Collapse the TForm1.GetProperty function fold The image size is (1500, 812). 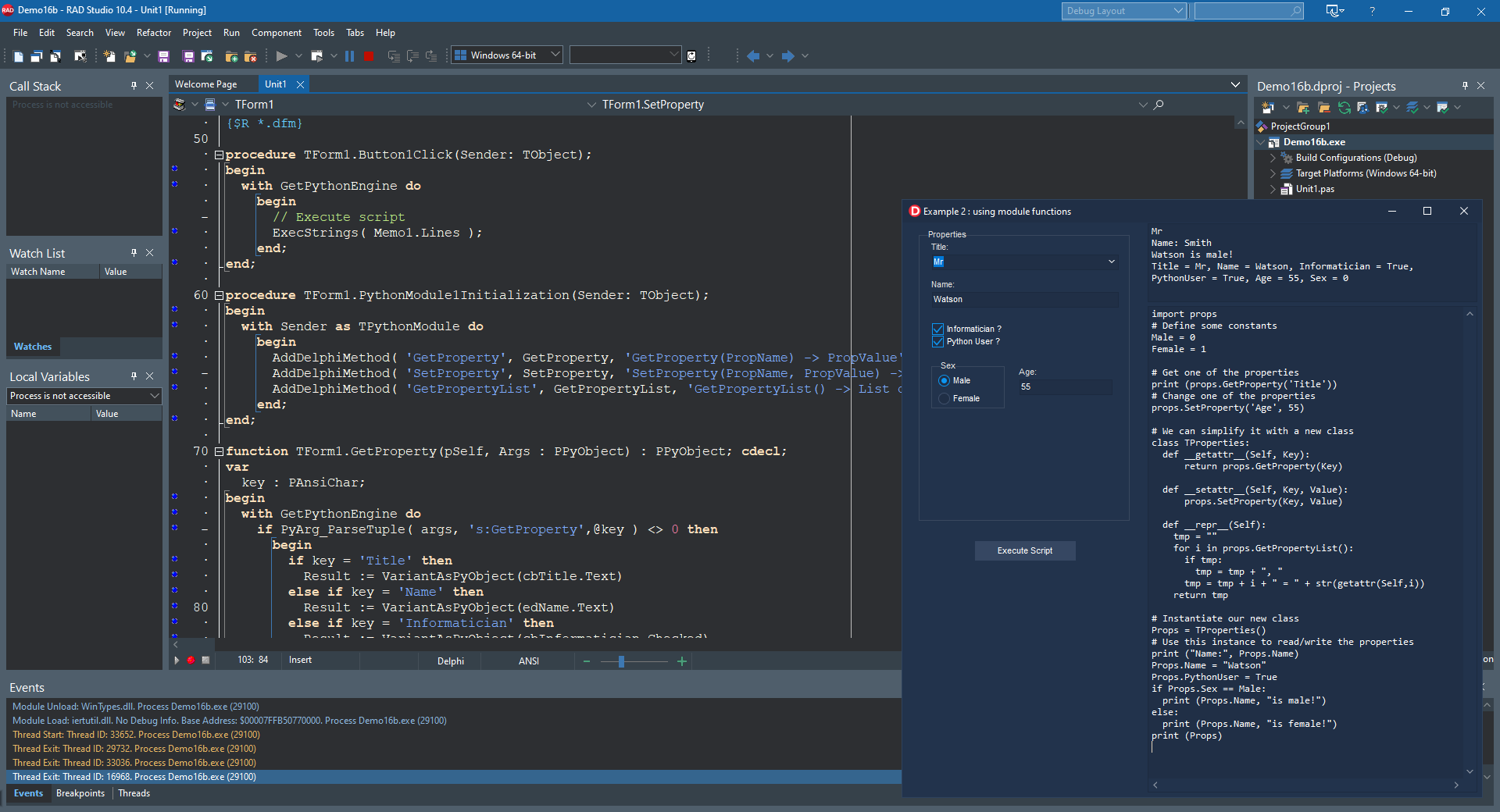click(220, 451)
